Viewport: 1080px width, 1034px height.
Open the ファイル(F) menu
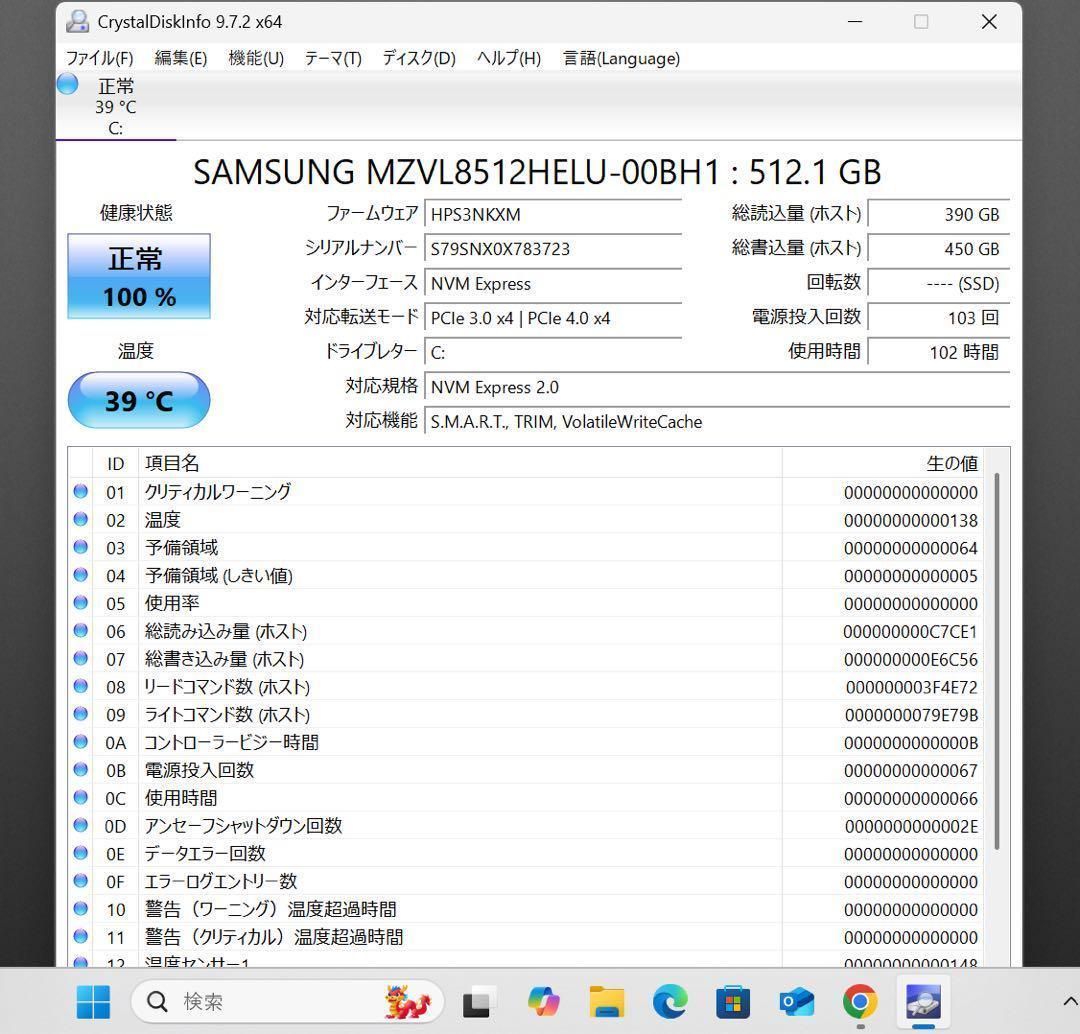[x=101, y=58]
